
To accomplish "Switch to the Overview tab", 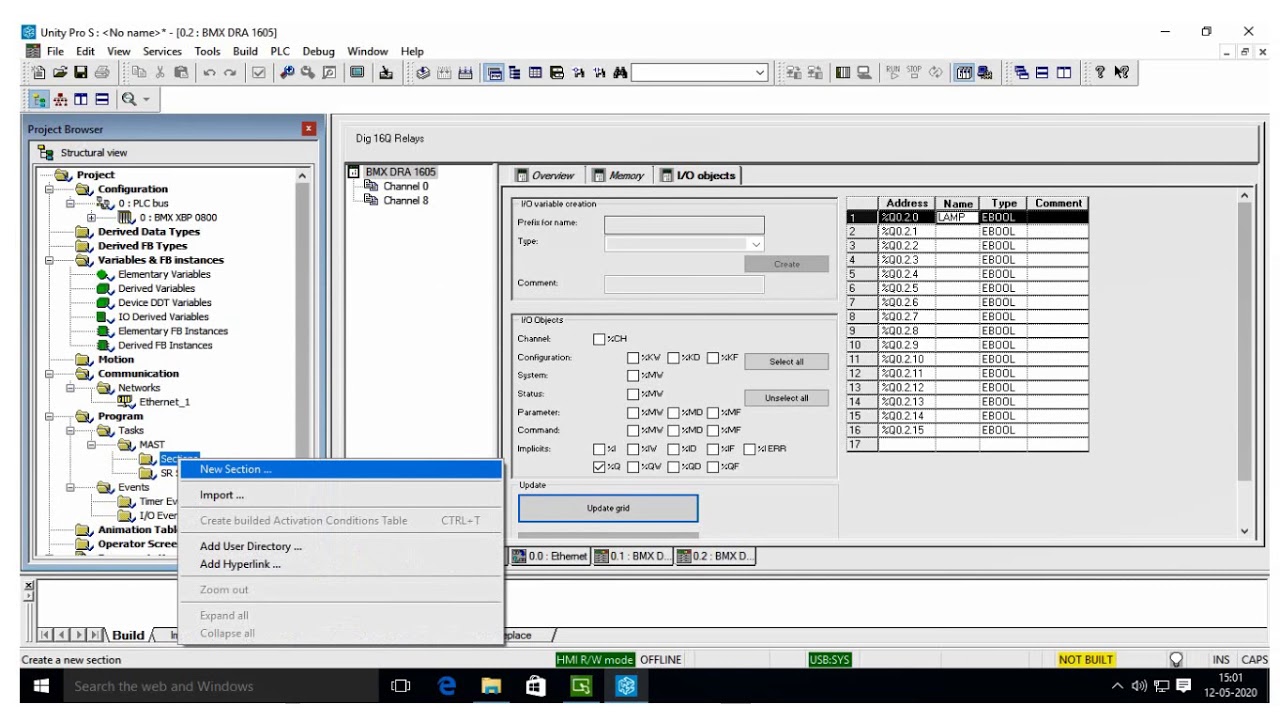I will pos(545,175).
